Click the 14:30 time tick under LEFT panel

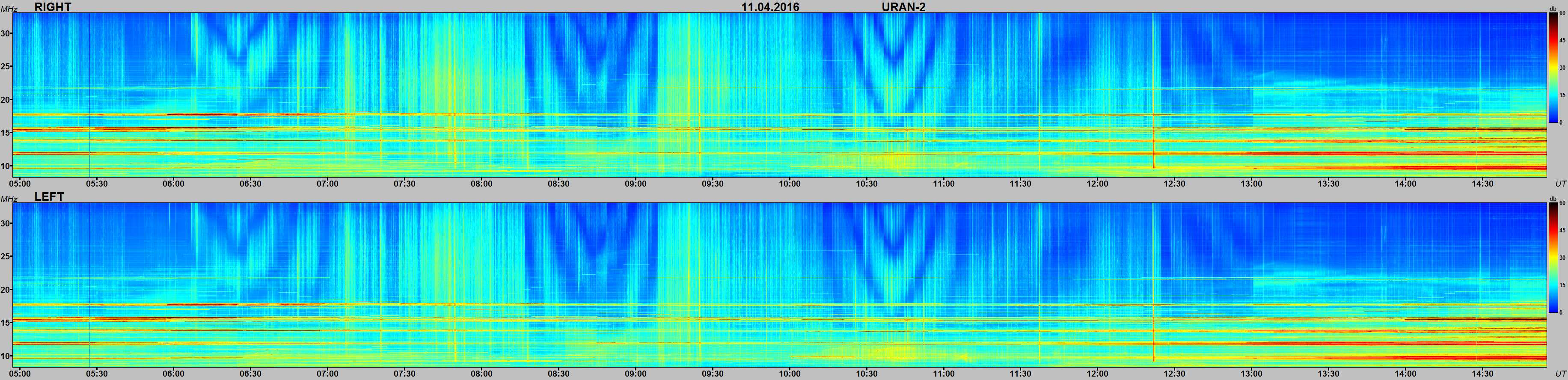tap(1483, 373)
